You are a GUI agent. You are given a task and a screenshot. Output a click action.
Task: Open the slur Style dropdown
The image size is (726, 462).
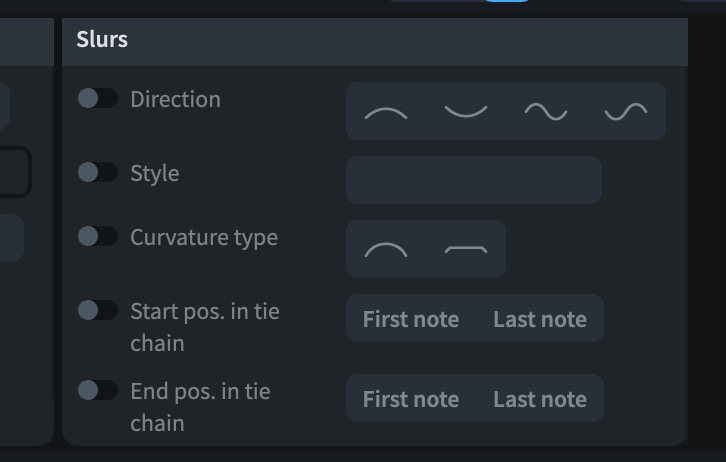[x=474, y=180]
